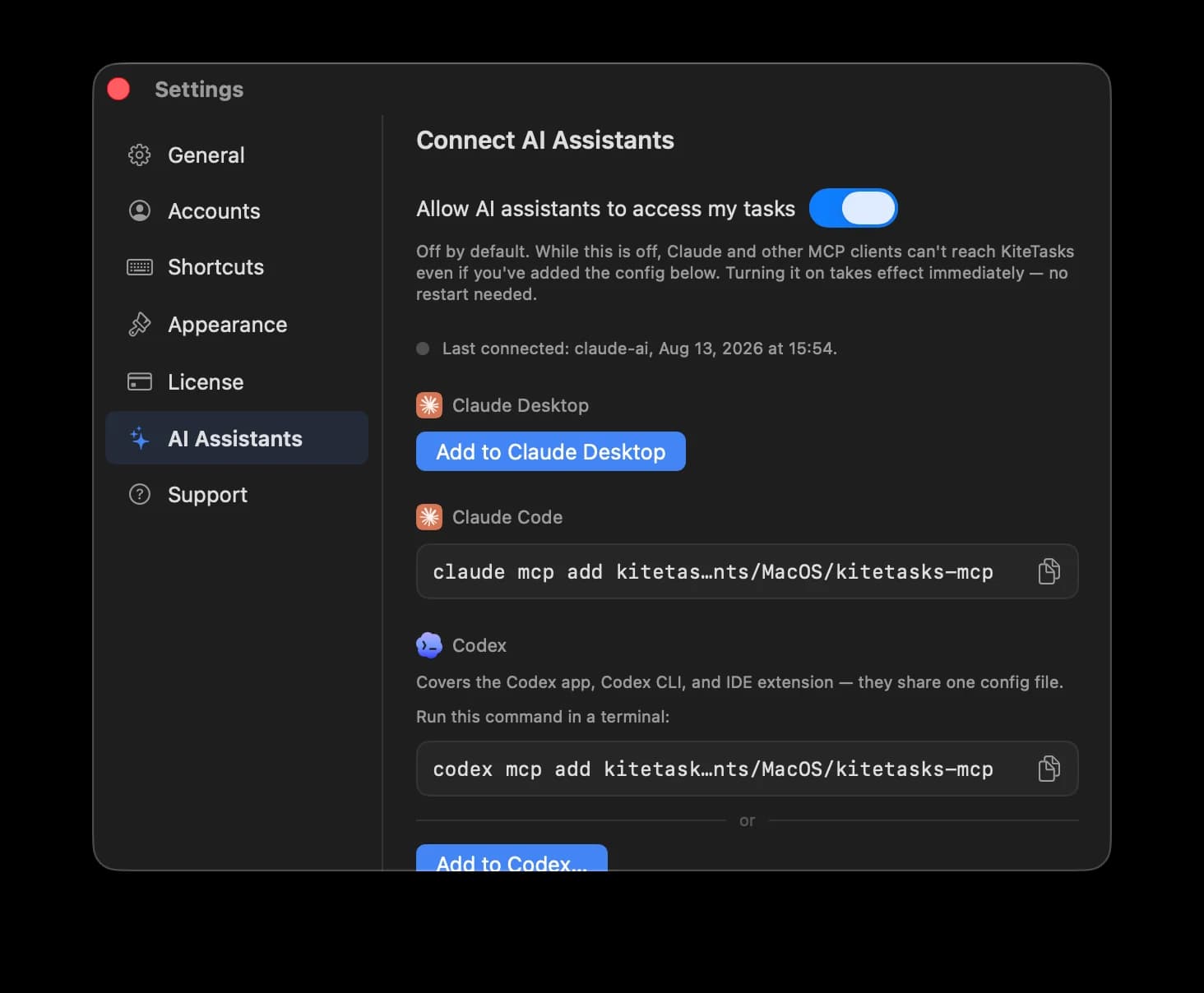This screenshot has width=1204, height=993.
Task: Click the Off by default description text
Action: [x=745, y=273]
